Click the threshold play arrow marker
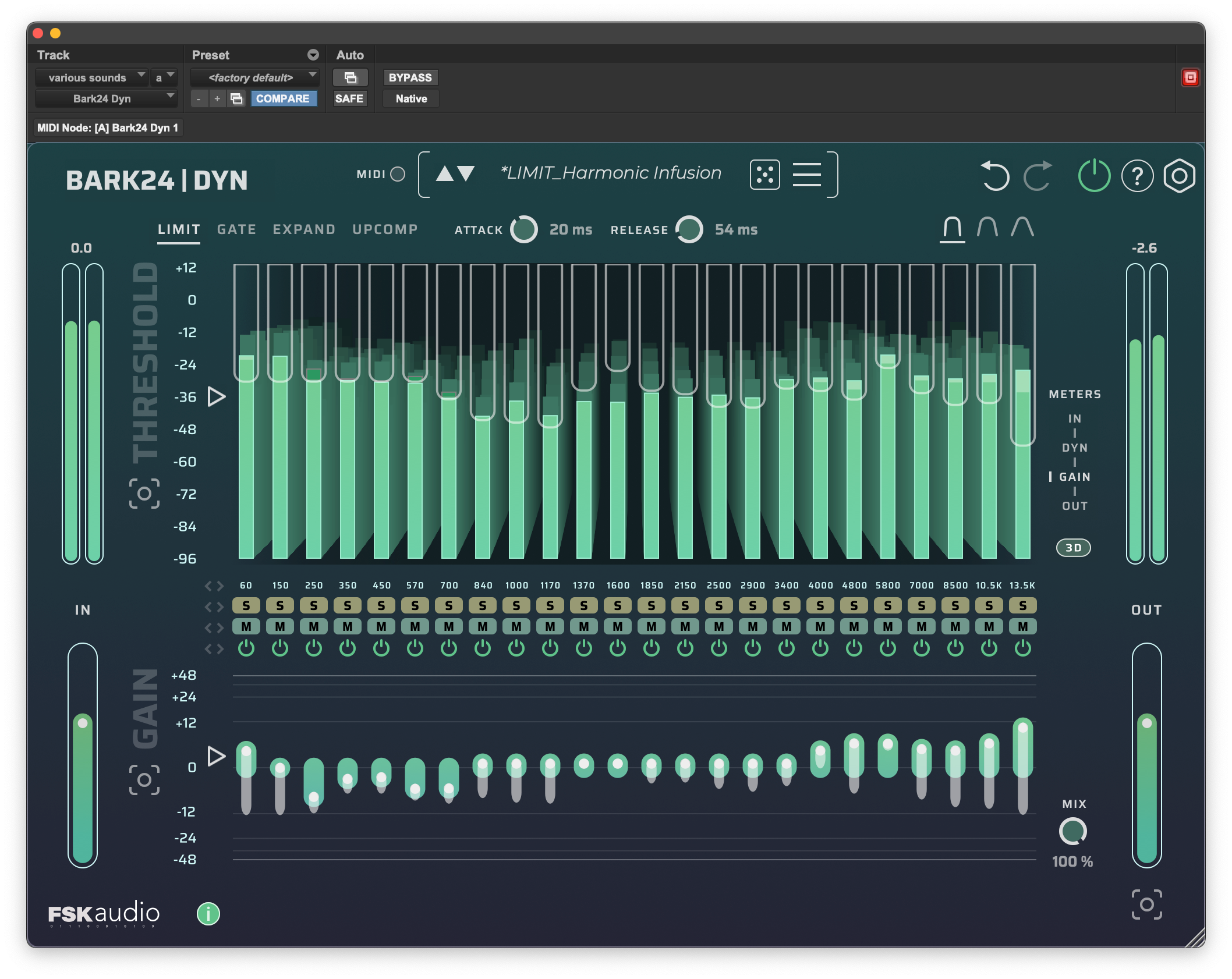The height and width of the screenshot is (979, 1232). coord(217,397)
